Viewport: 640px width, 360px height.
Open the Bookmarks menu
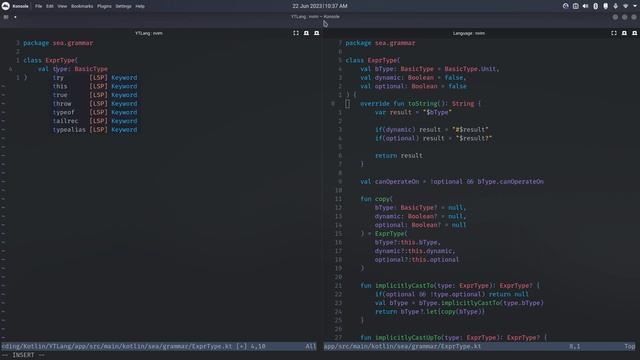[82, 6]
